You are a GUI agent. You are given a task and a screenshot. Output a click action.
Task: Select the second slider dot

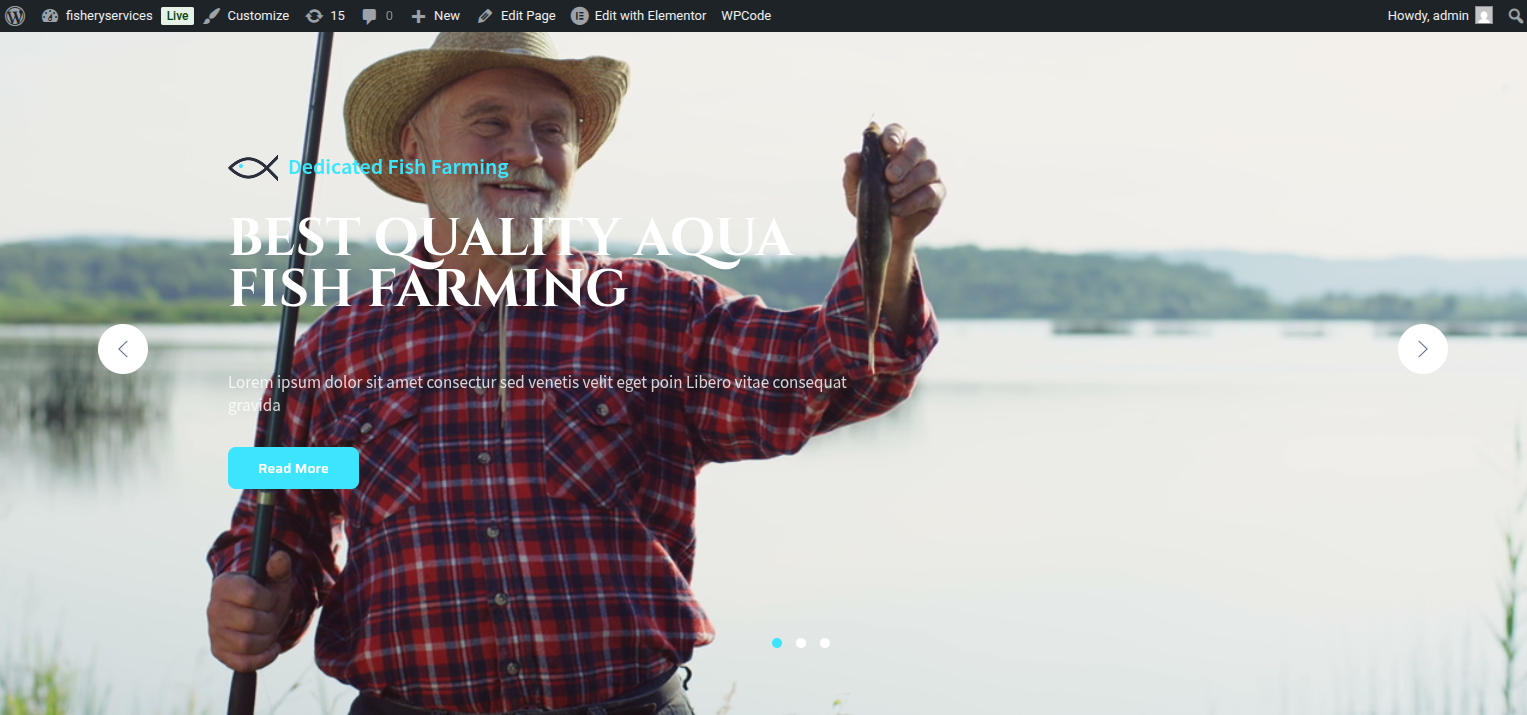(801, 643)
